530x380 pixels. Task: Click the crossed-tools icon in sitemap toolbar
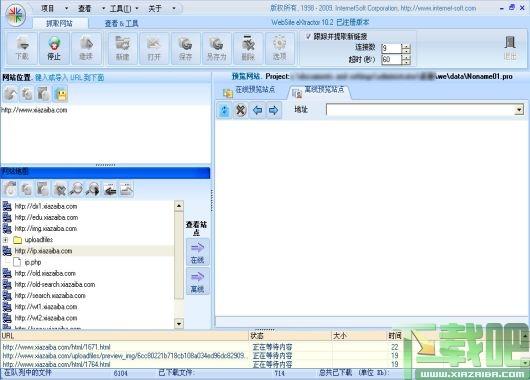pos(59,189)
